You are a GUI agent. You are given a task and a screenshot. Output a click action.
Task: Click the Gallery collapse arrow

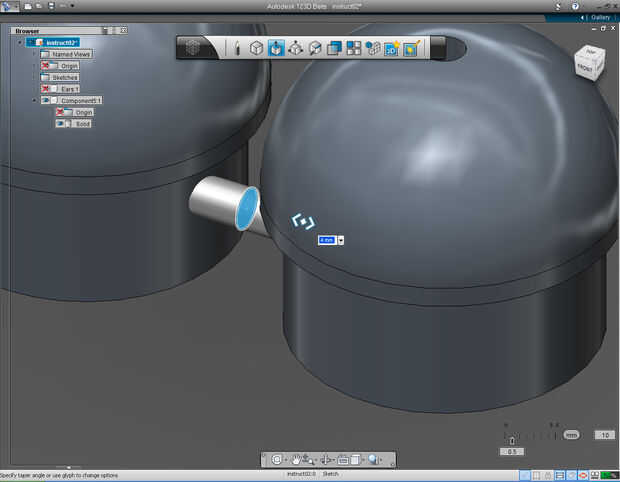tap(582, 17)
